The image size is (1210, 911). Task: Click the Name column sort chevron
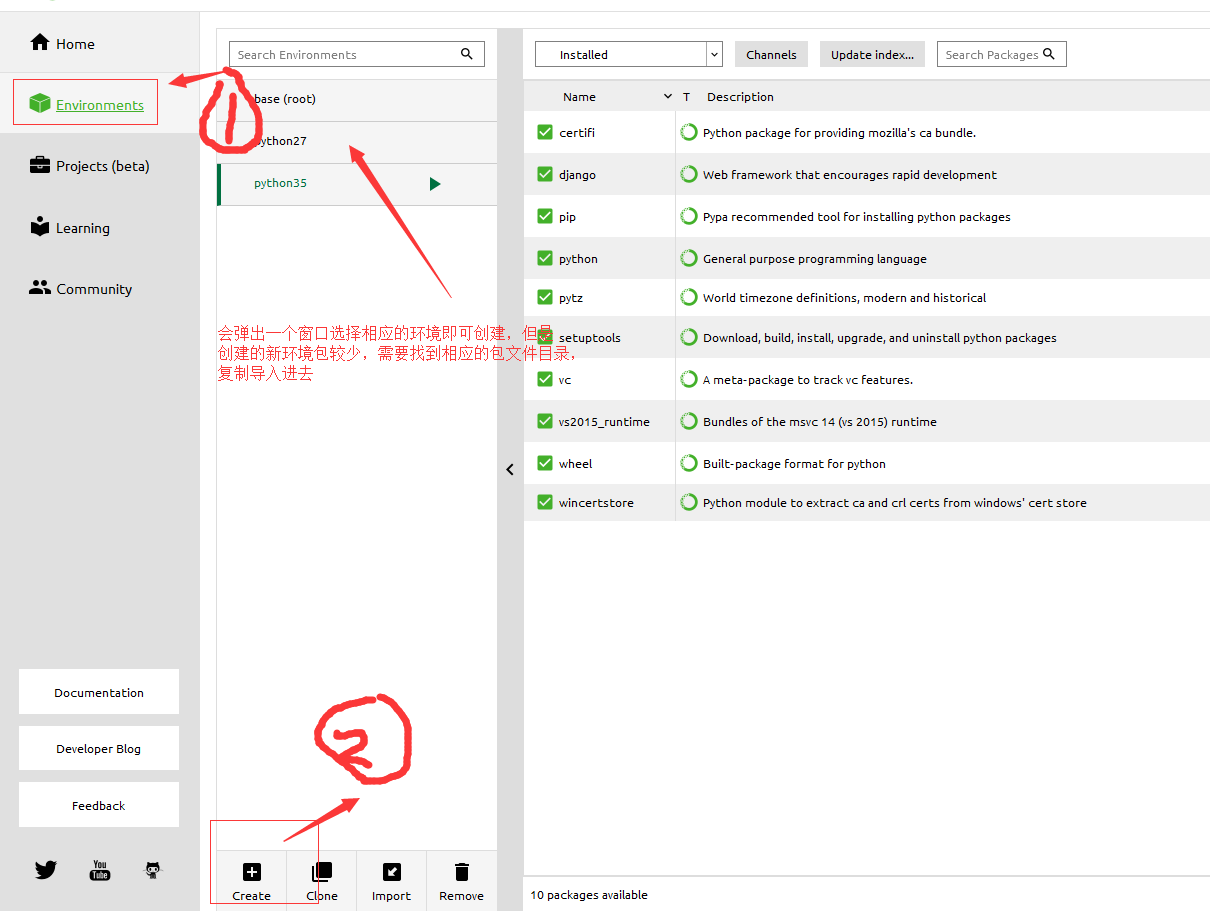point(668,97)
